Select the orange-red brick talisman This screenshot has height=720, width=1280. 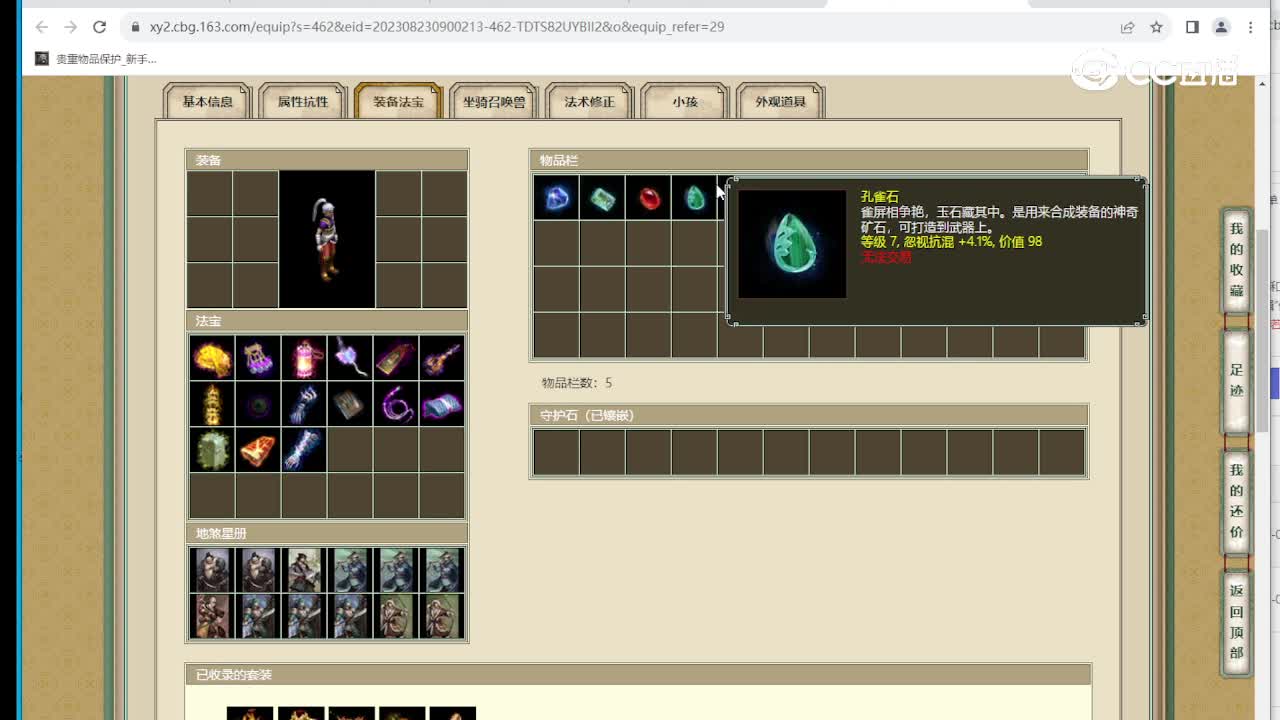point(258,450)
